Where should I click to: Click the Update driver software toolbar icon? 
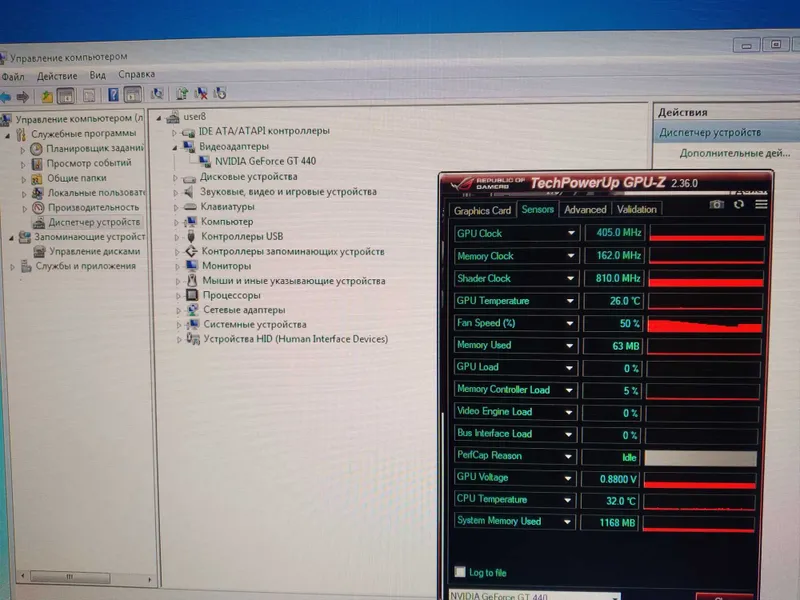[x=182, y=93]
